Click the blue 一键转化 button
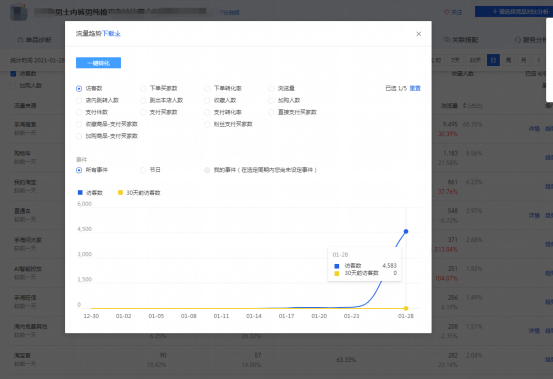This screenshot has width=553, height=379. click(x=98, y=63)
